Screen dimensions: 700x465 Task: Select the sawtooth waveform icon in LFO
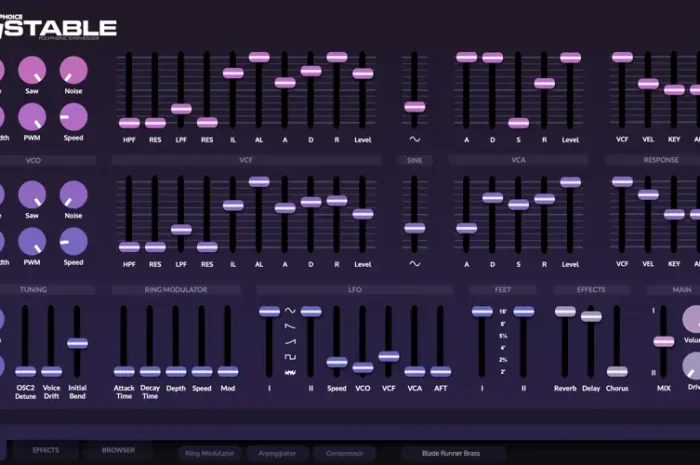[290, 326]
